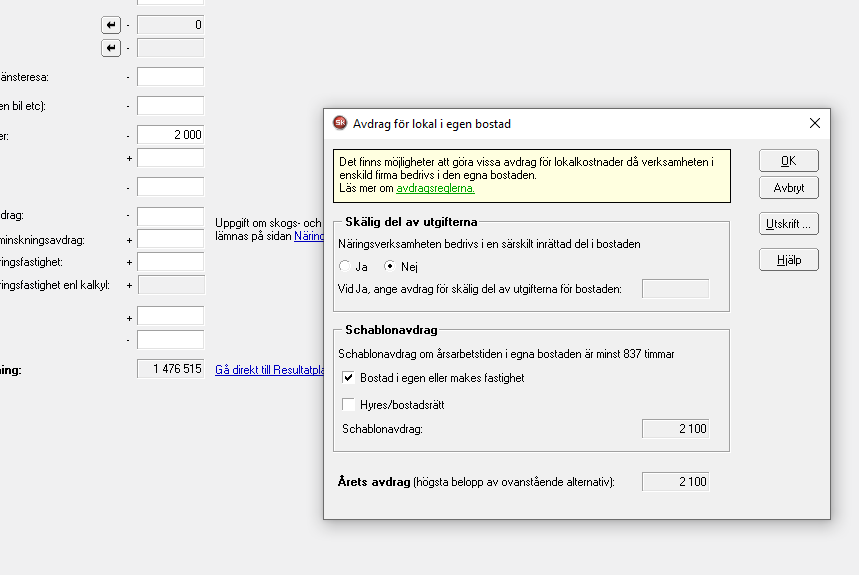Cancel the dialog with Avbryt
The height and width of the screenshot is (575, 859).
tap(788, 188)
